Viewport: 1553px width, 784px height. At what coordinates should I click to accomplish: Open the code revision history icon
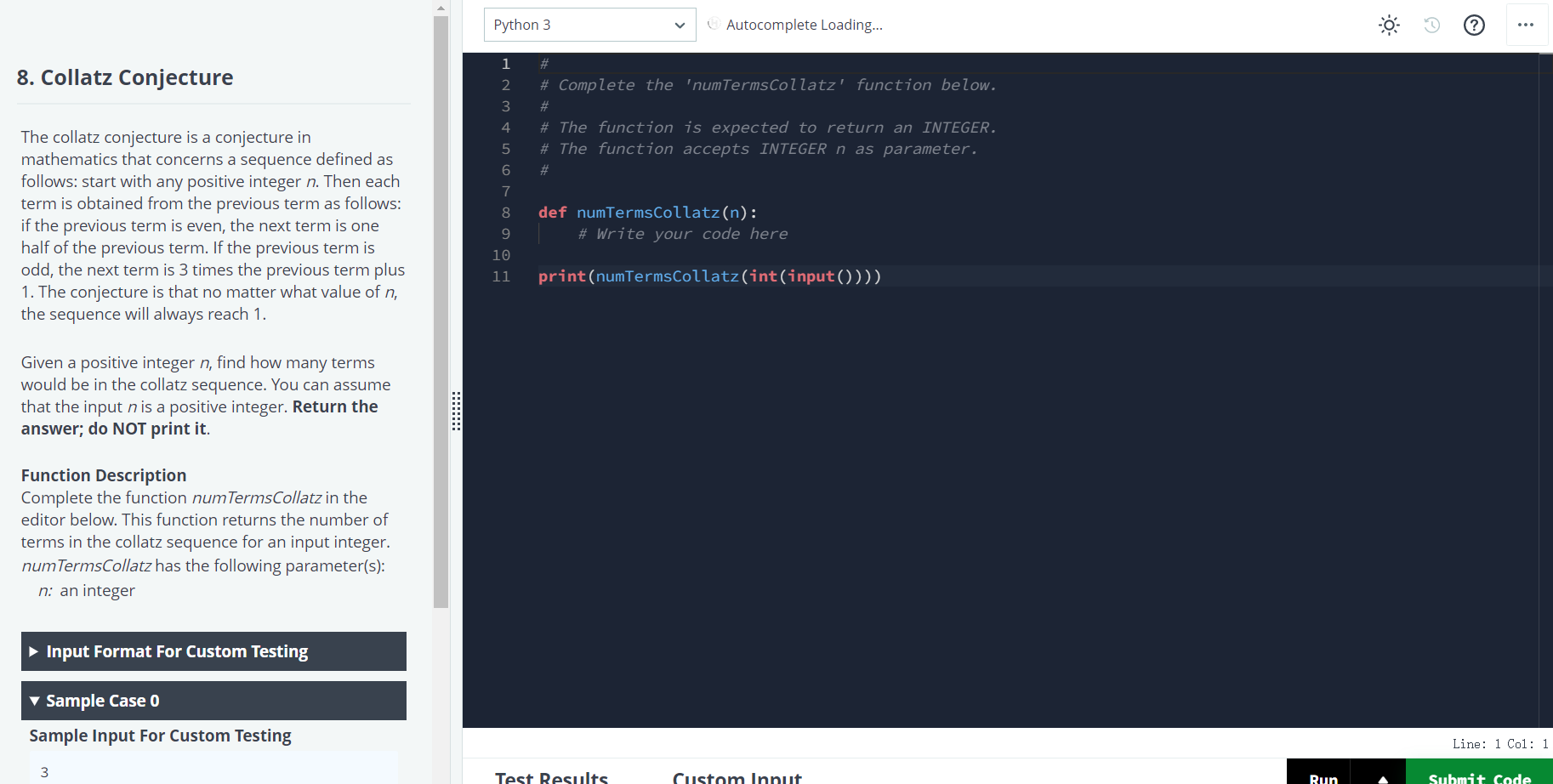point(1431,25)
